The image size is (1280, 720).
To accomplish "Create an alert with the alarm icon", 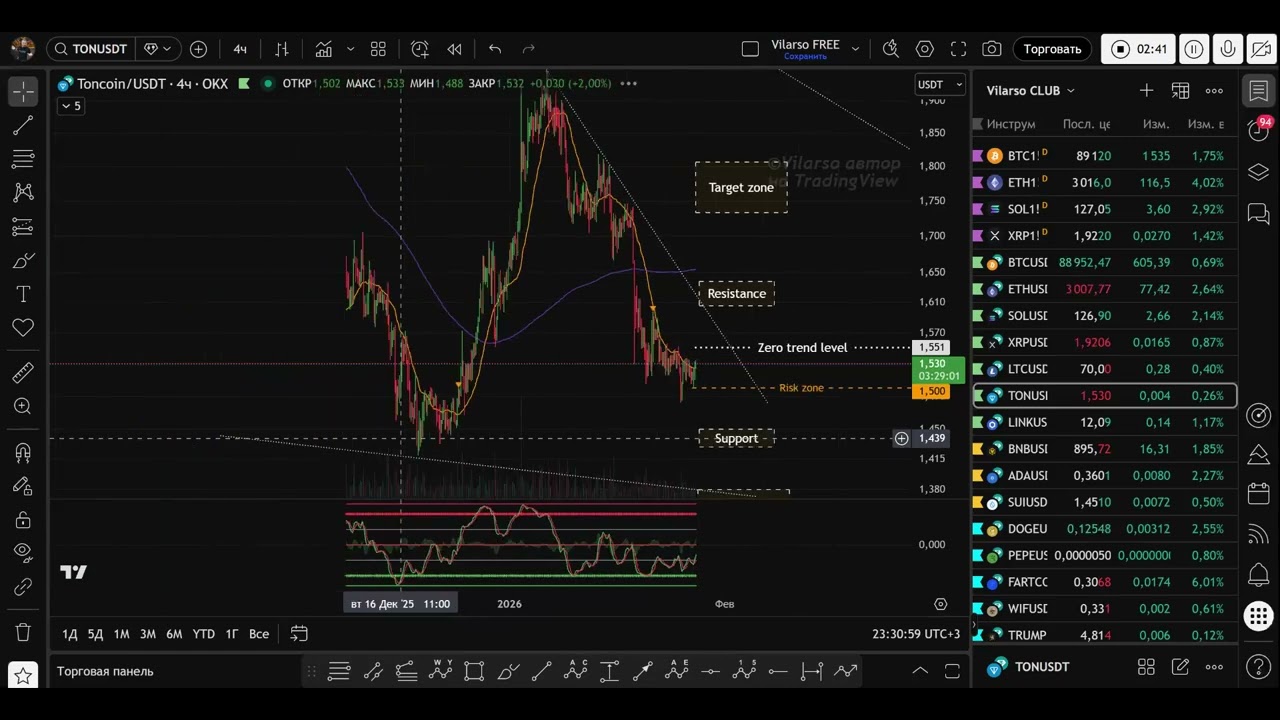I will tap(420, 49).
